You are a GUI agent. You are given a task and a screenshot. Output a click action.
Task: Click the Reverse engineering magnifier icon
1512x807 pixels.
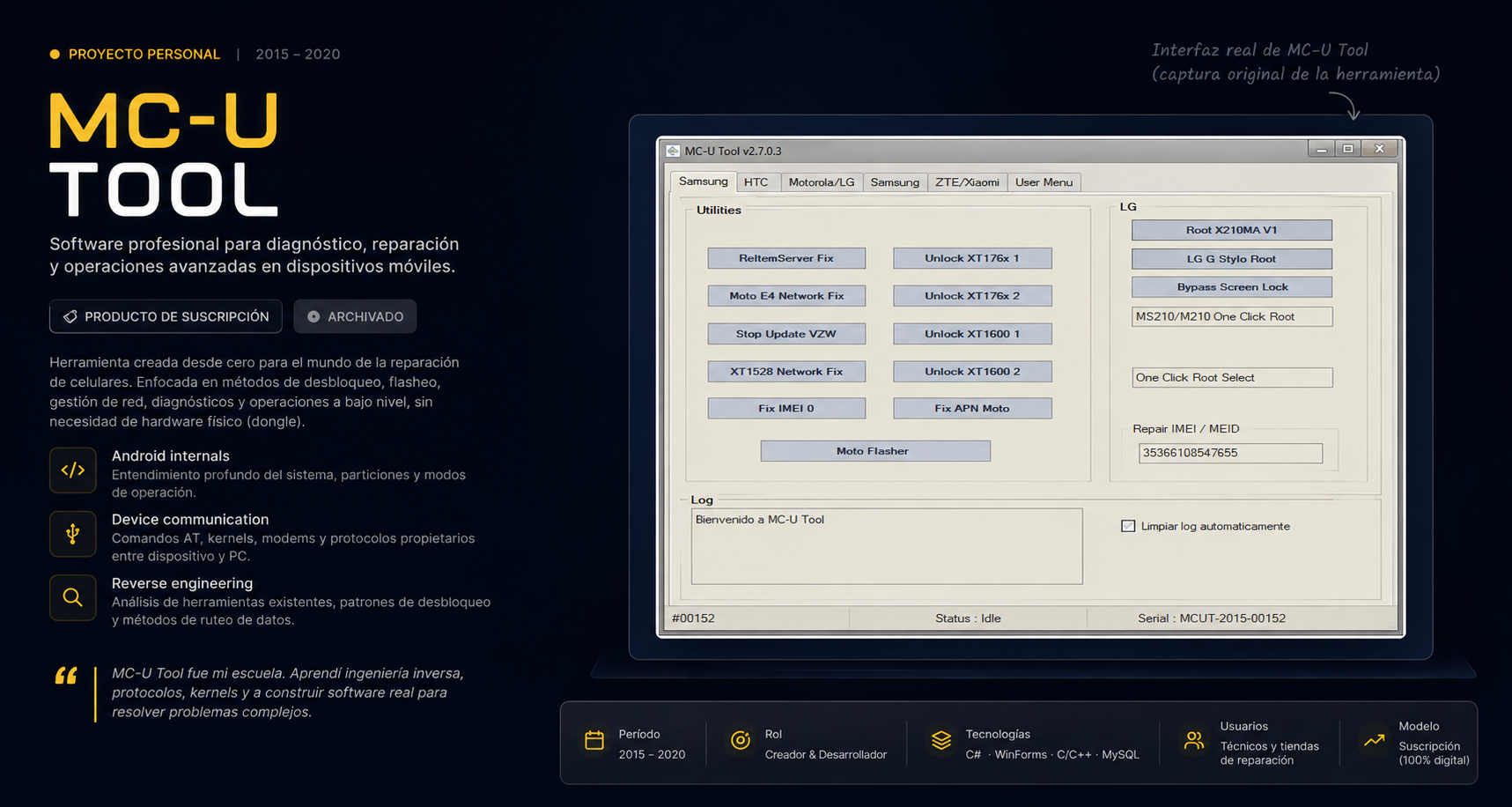(73, 597)
